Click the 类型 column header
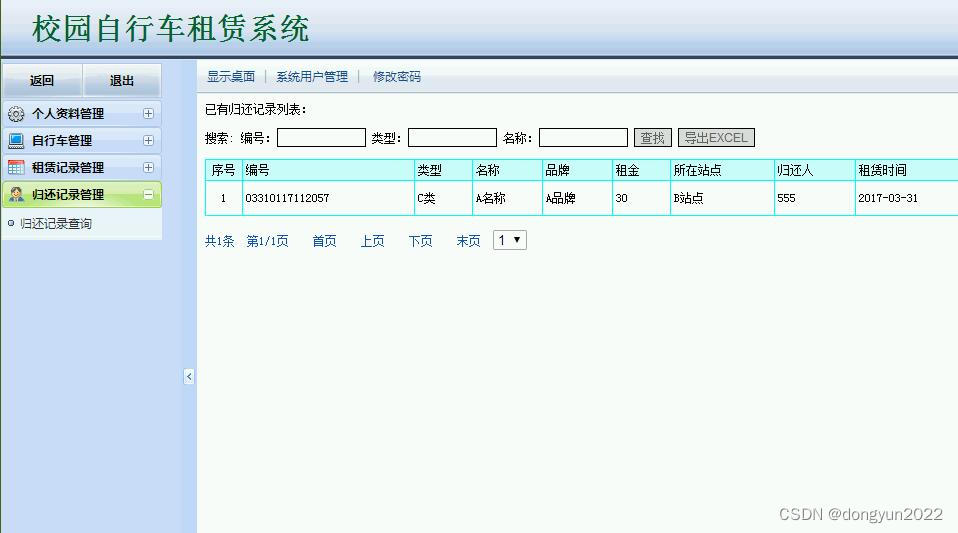Viewport: 958px width, 533px height. pyautogui.click(x=444, y=170)
